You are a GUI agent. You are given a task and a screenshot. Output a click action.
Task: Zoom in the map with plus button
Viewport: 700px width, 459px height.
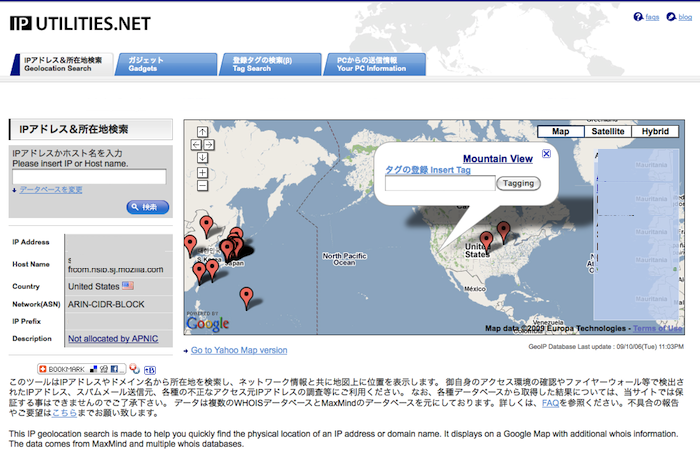point(202,172)
